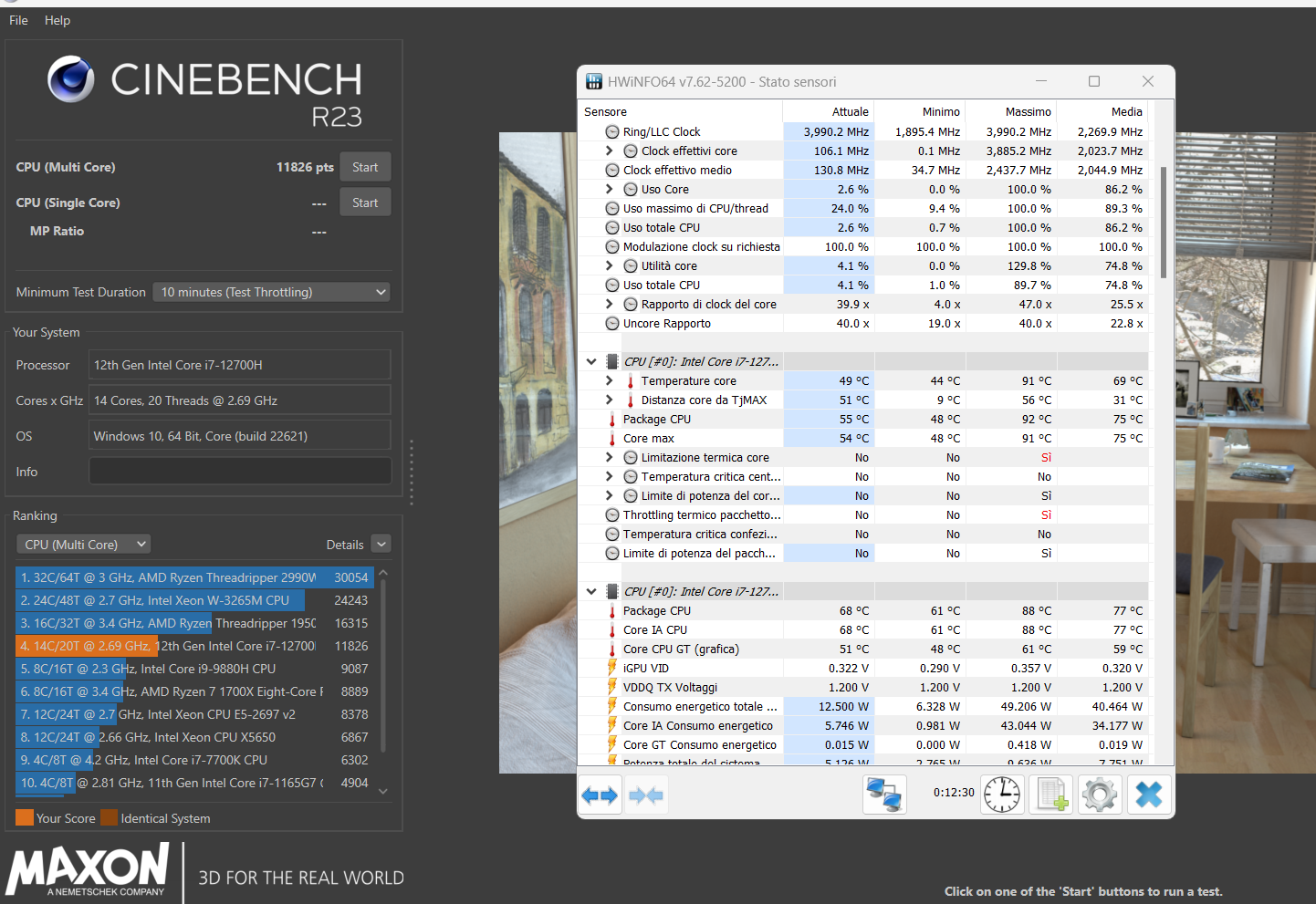Click the collapse columns inward arrows button
The image size is (1316, 904).
click(646, 795)
